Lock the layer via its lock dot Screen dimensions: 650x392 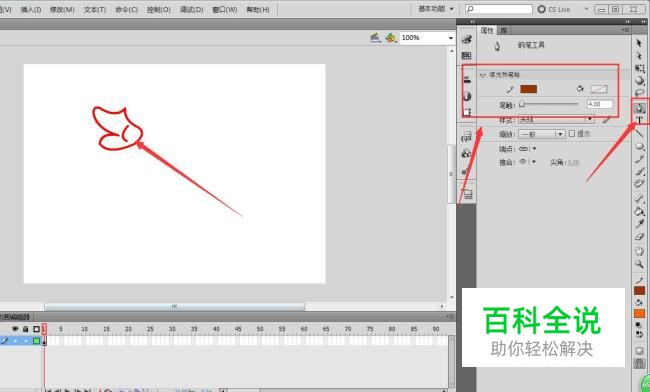pos(26,341)
